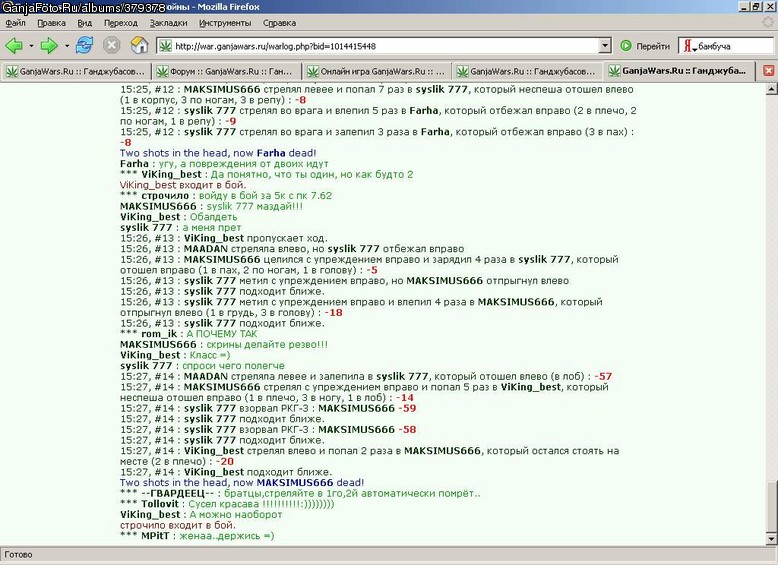
Task: Click the green Перейти go icon
Action: pos(626,46)
